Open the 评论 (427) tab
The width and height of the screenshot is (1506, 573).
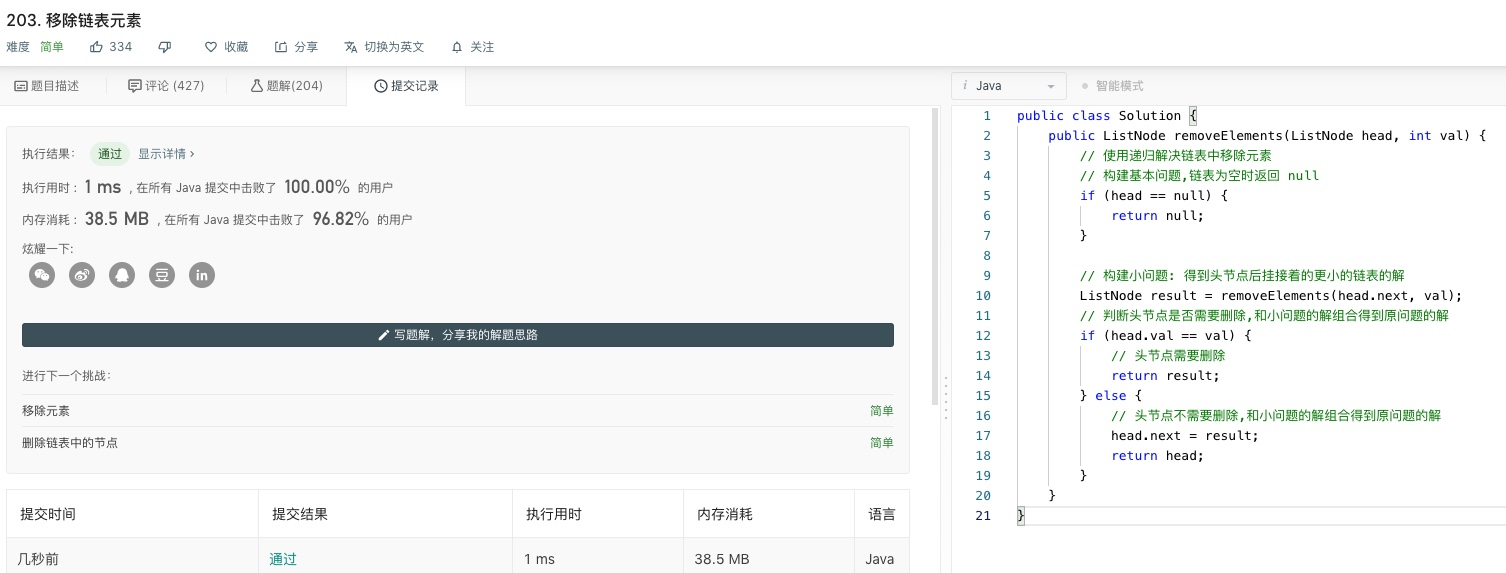(x=166, y=86)
